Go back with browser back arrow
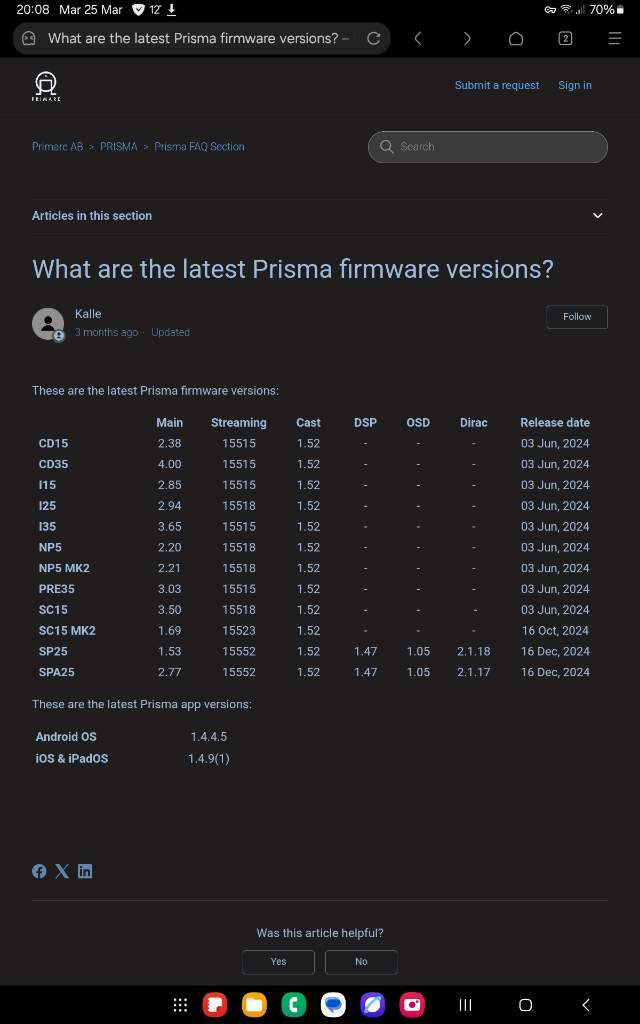Viewport: 640px width, 1024px height. click(418, 39)
